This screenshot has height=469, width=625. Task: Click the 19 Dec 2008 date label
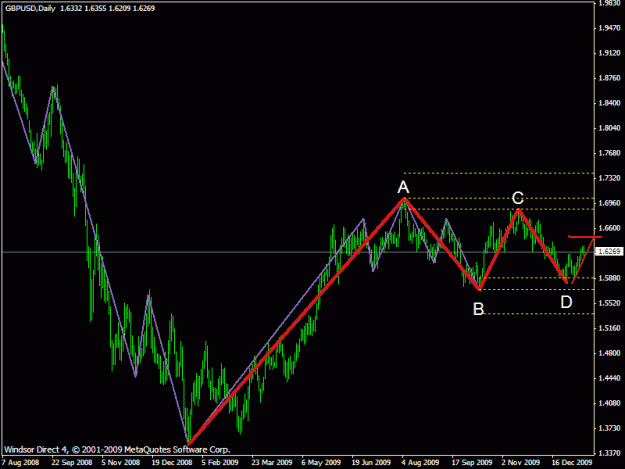pyautogui.click(x=172, y=463)
